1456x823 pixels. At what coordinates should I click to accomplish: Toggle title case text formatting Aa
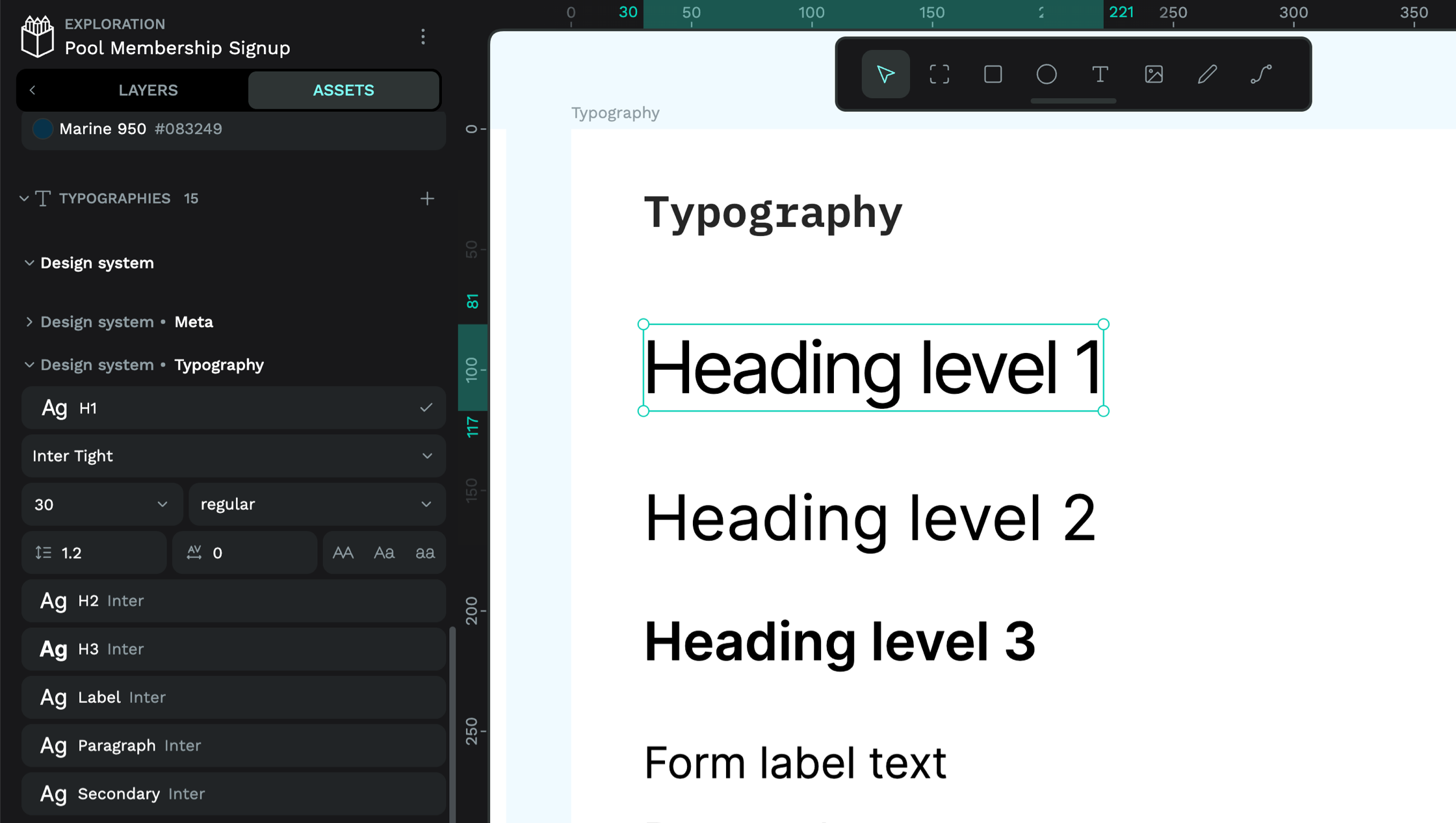tap(384, 553)
